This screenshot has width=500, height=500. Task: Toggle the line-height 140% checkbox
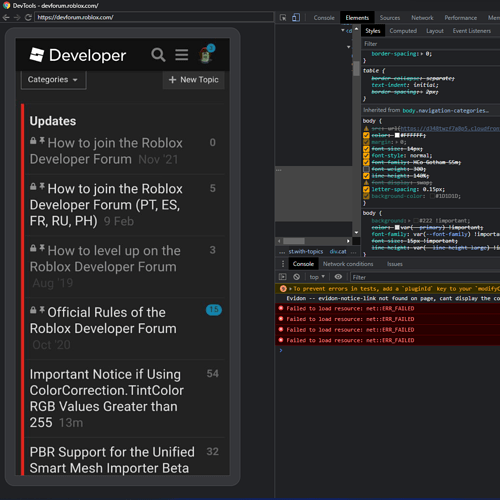pyautogui.click(x=366, y=176)
